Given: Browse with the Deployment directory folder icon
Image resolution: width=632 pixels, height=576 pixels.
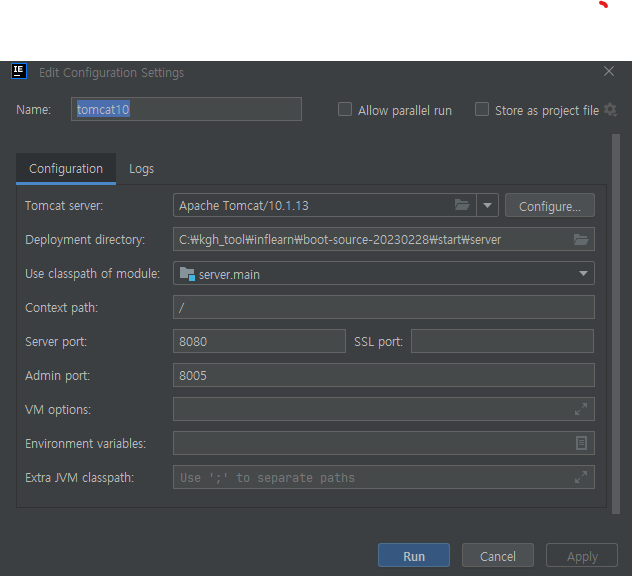Looking at the screenshot, I should 581,239.
